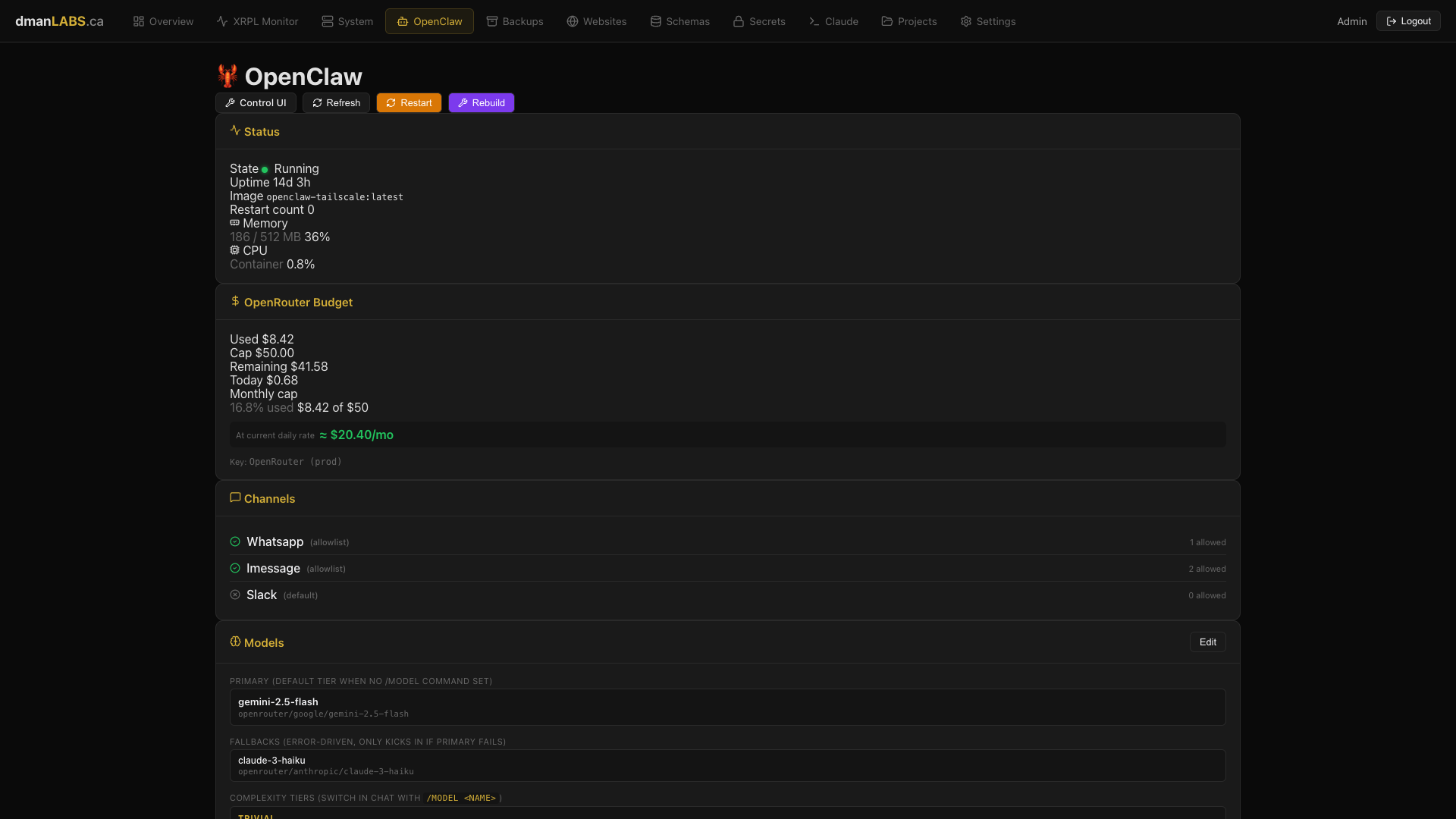Click the gear icon on Settings tab
Screen dimensions: 1456x819
click(966, 21)
